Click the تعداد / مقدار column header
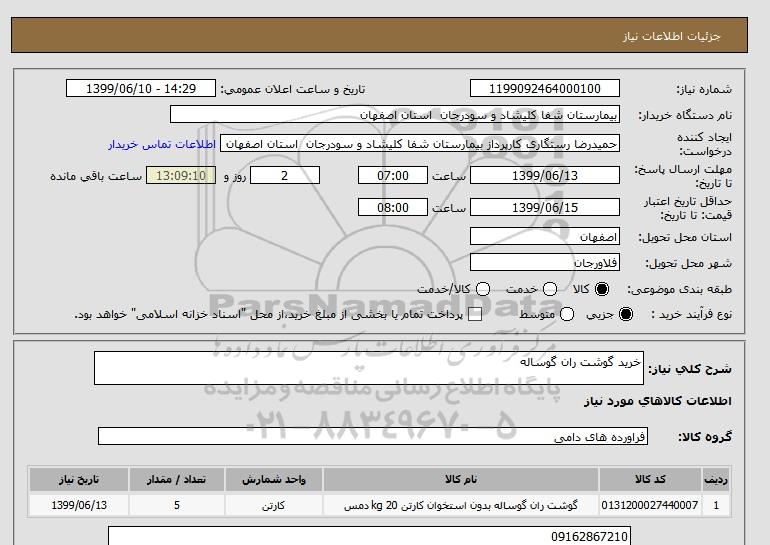 point(177,479)
